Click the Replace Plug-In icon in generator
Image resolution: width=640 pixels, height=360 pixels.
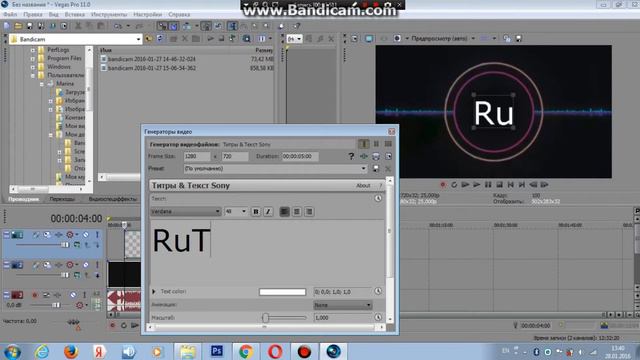[x=364, y=156]
